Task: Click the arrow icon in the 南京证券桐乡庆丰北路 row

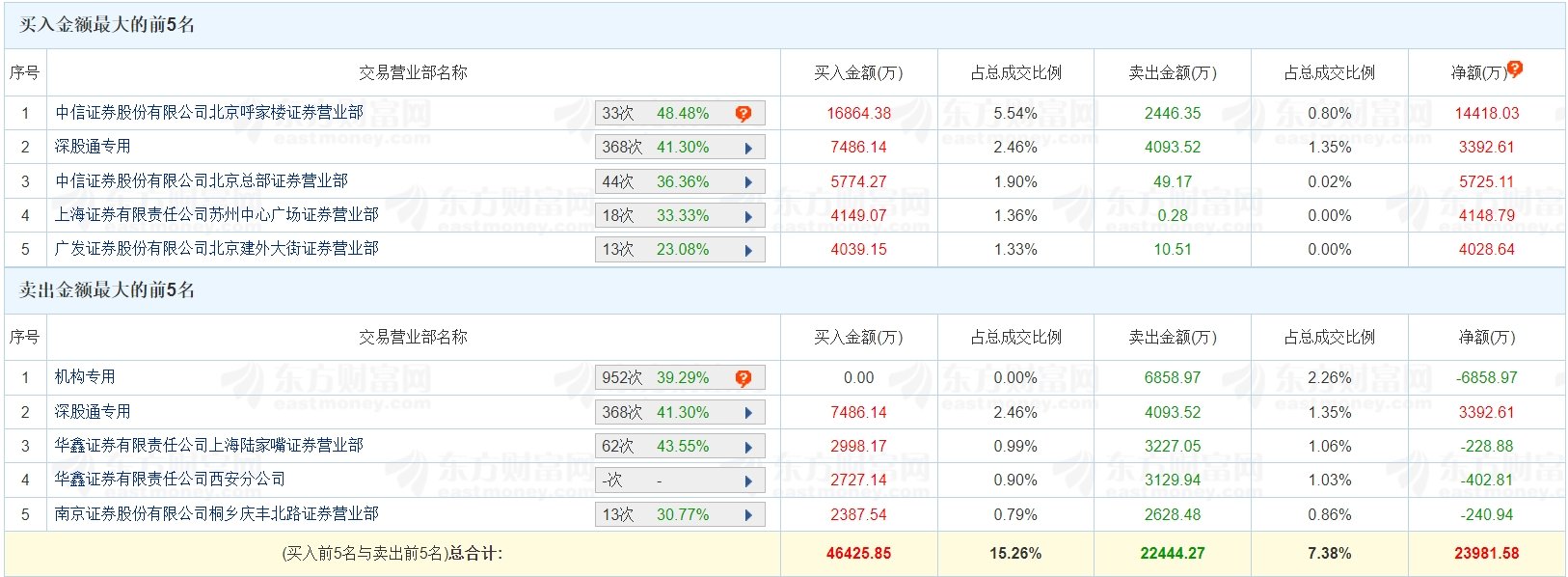Action: pos(748,515)
